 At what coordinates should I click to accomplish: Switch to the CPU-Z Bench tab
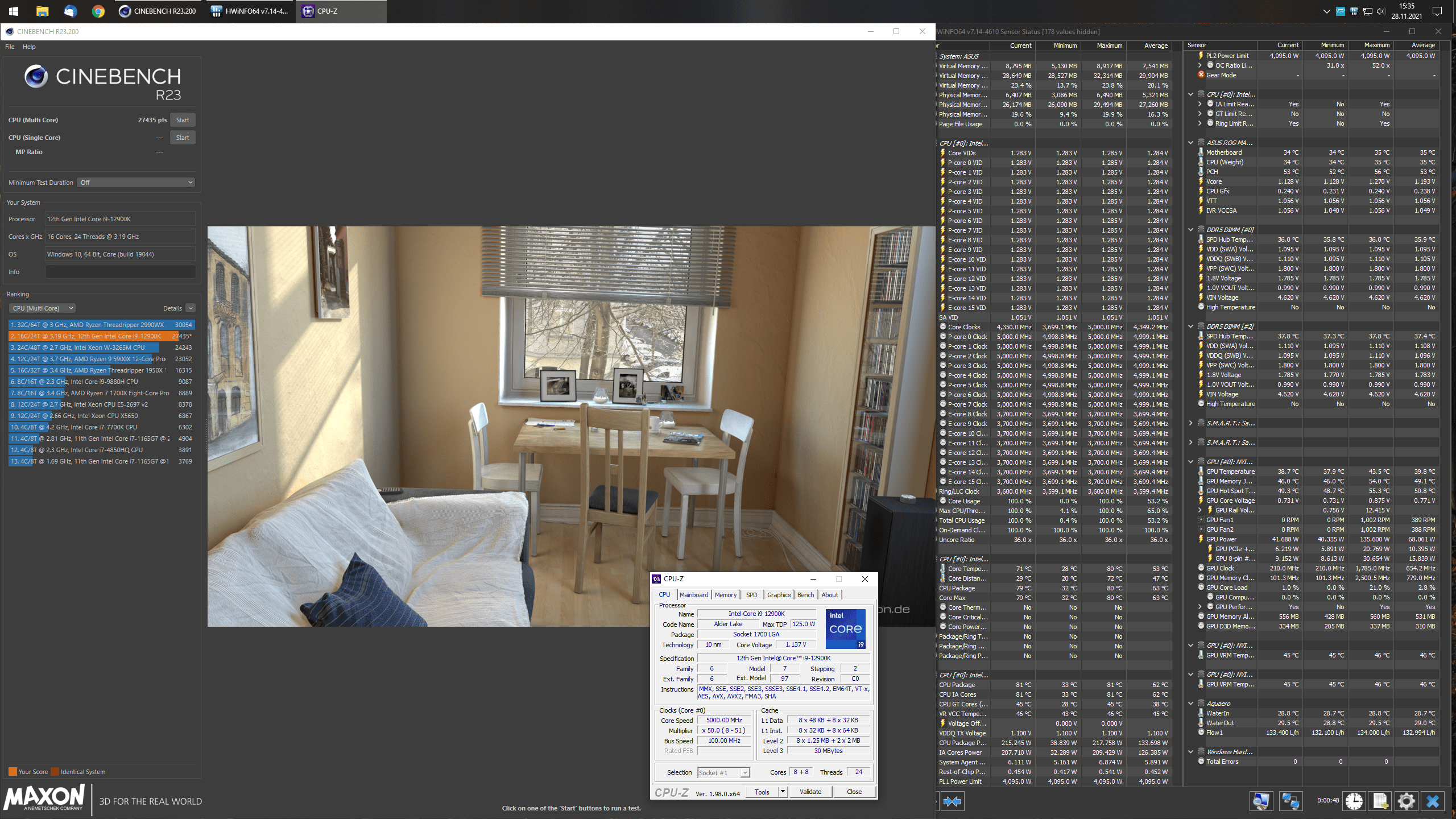click(x=805, y=595)
